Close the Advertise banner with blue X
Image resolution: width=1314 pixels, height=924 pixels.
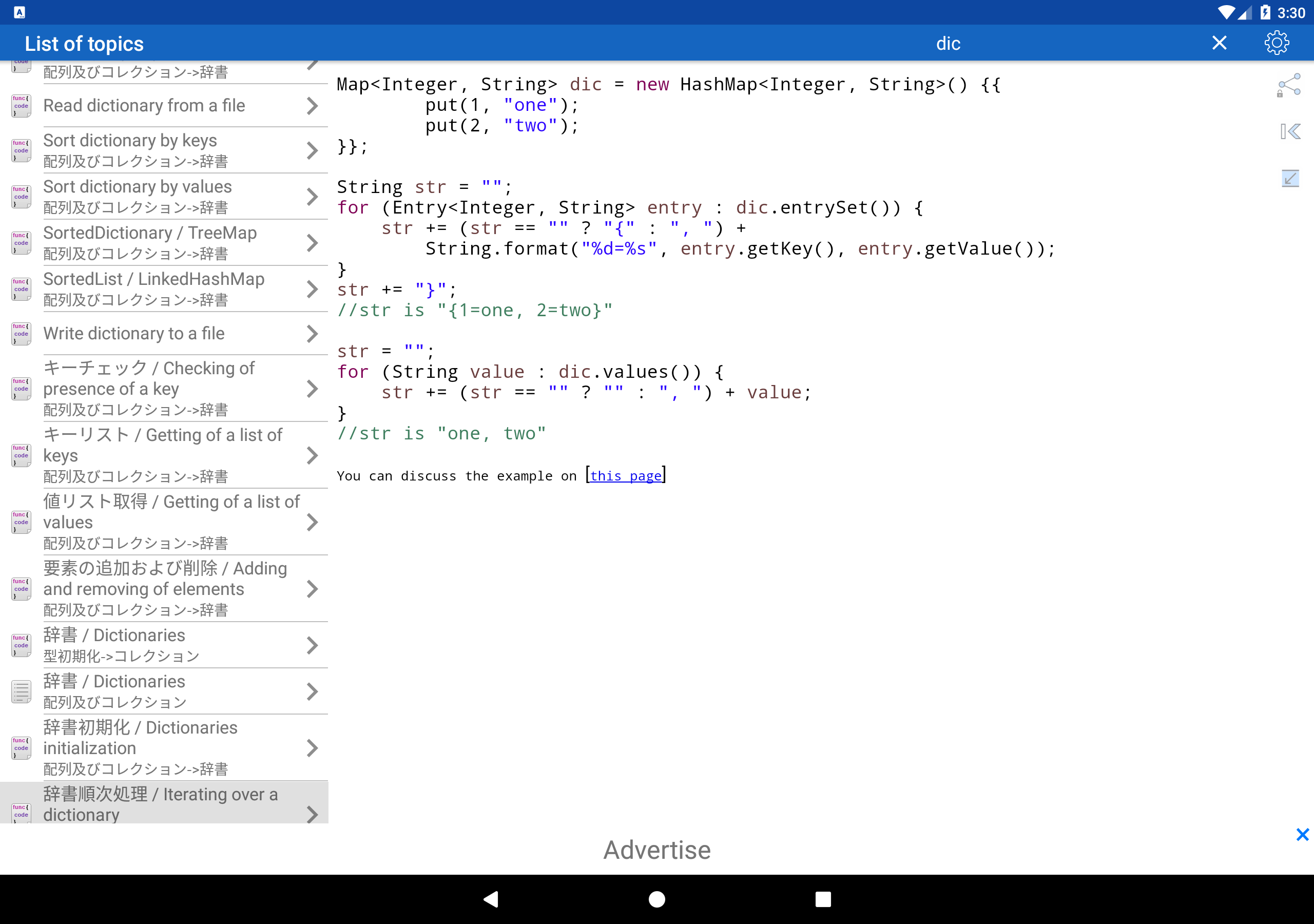click(1302, 835)
